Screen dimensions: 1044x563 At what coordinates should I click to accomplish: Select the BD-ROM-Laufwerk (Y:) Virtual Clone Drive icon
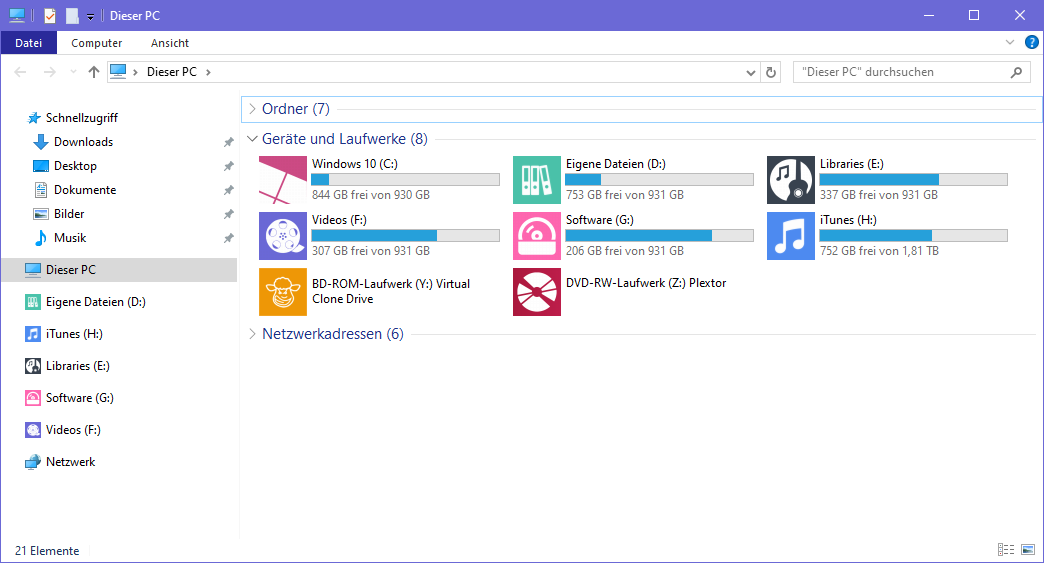(x=282, y=291)
